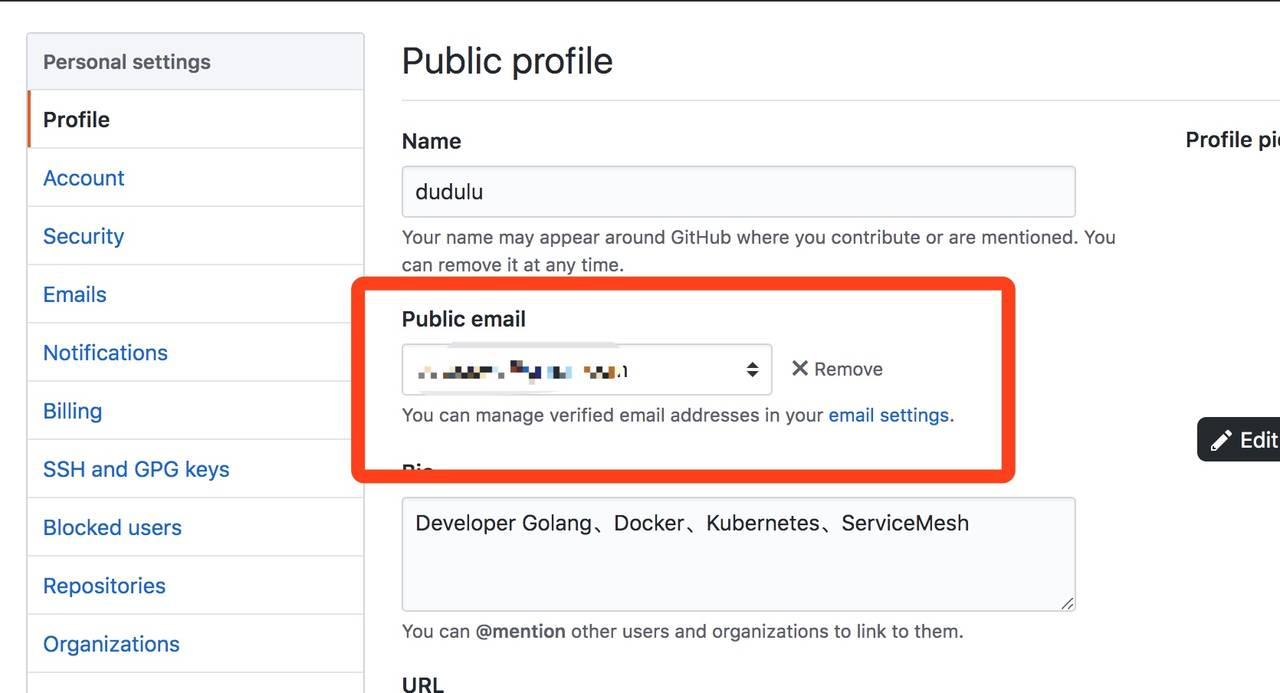Image resolution: width=1280 pixels, height=693 pixels.
Task: Click the Public email selector arrows
Action: (752, 370)
